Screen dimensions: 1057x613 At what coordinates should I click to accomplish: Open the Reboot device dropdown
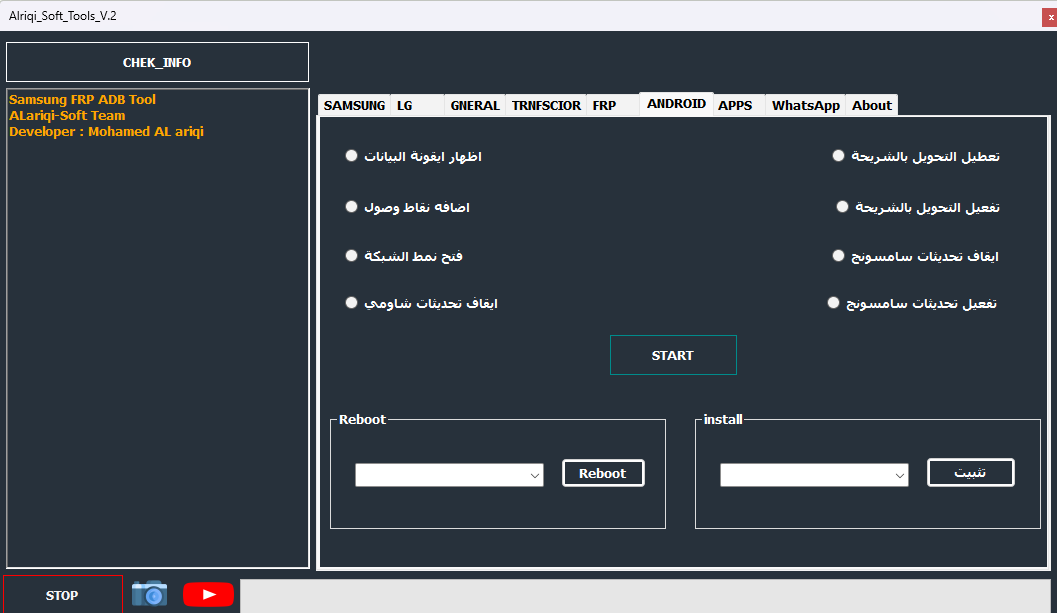click(x=448, y=474)
